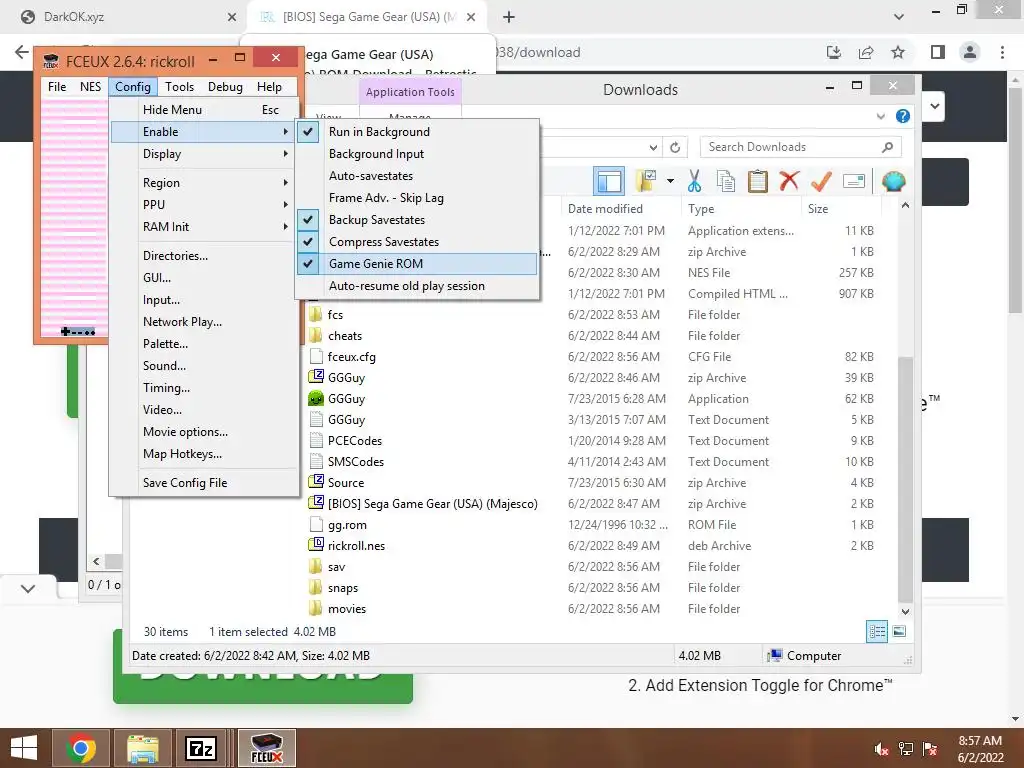The width and height of the screenshot is (1024, 768).
Task: Open the Tools menu in FCEUX
Action: pyautogui.click(x=179, y=87)
